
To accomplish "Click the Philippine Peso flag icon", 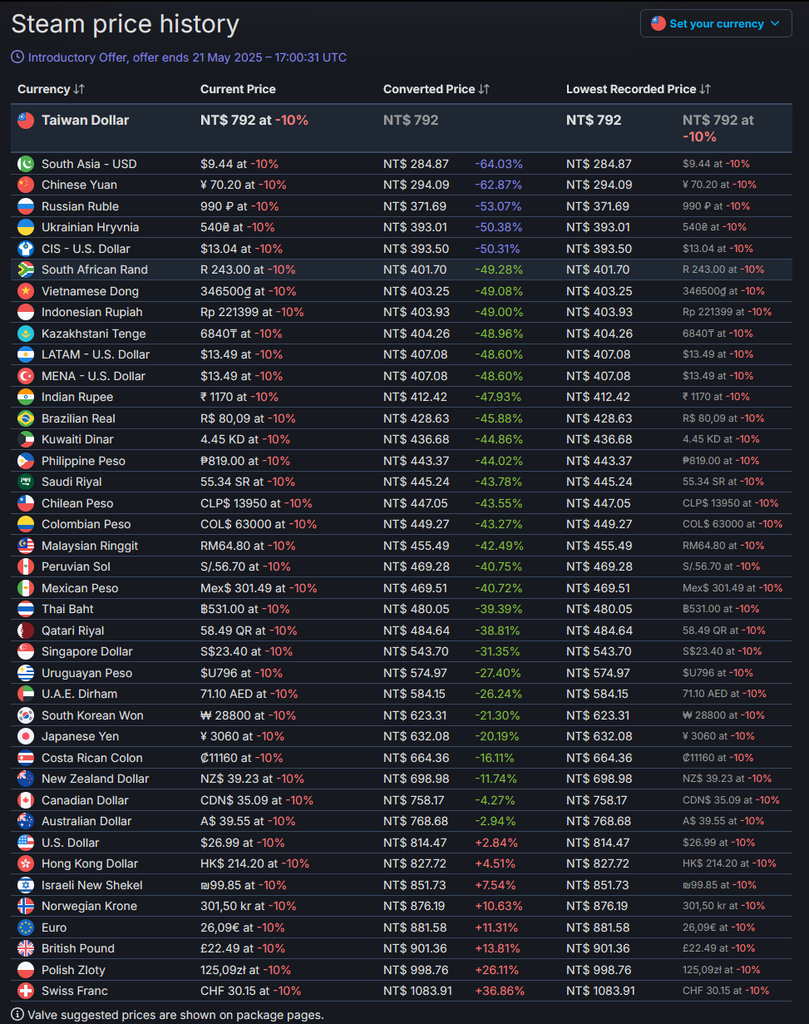I will pos(25,461).
